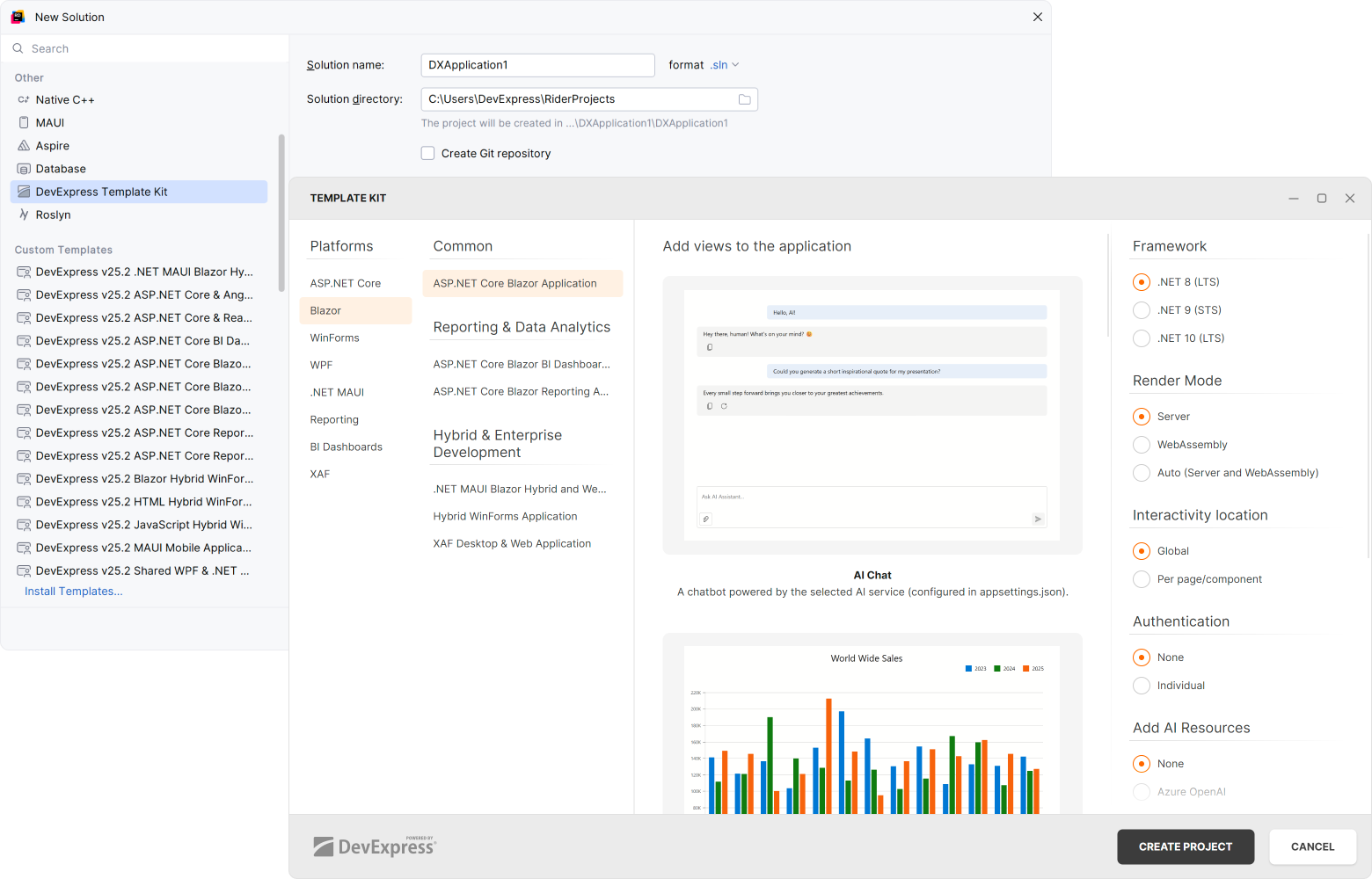
Task: Click the search magnifier in the sidebar
Action: click(18, 48)
